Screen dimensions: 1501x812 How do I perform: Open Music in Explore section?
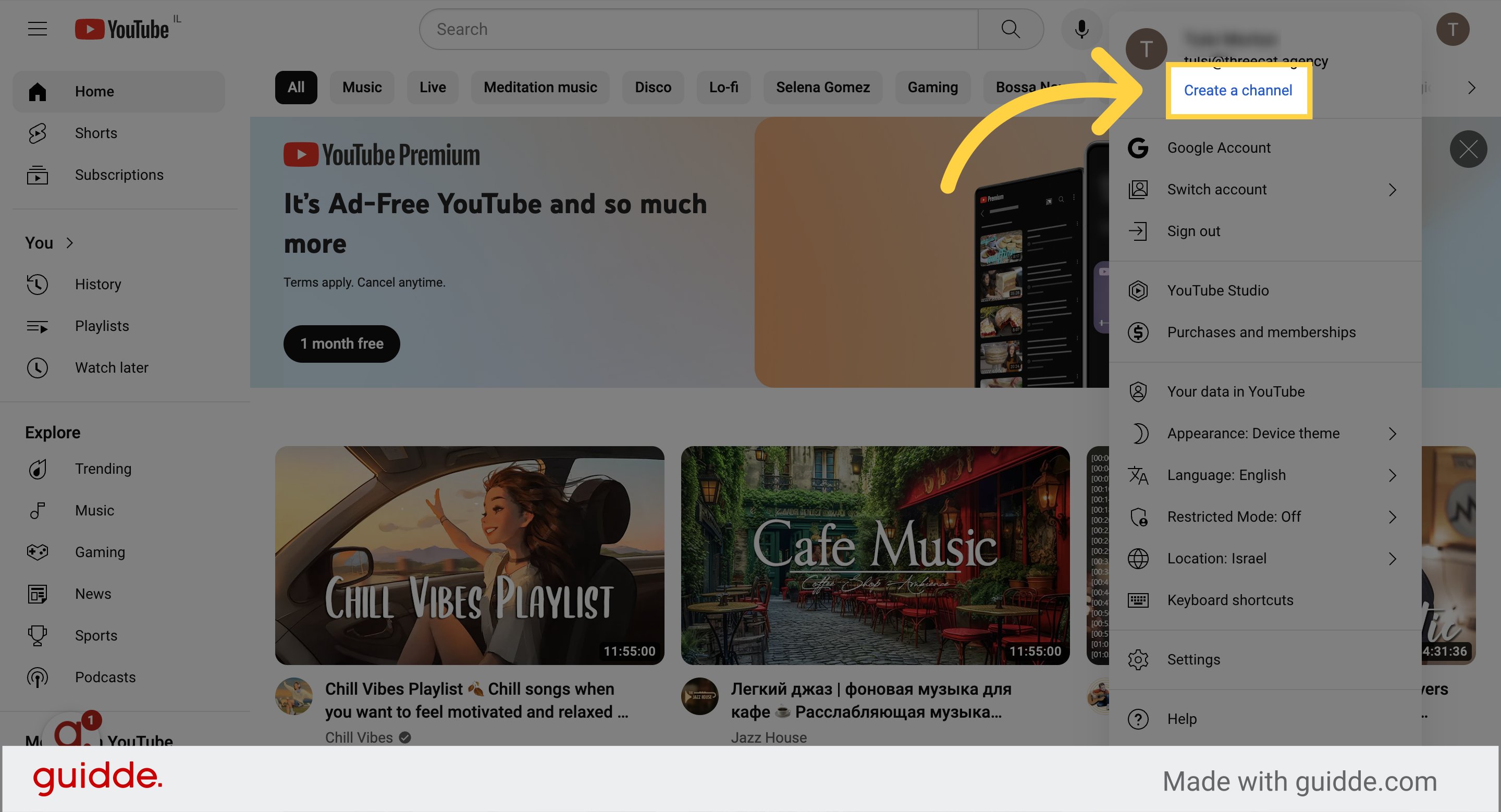point(119,510)
